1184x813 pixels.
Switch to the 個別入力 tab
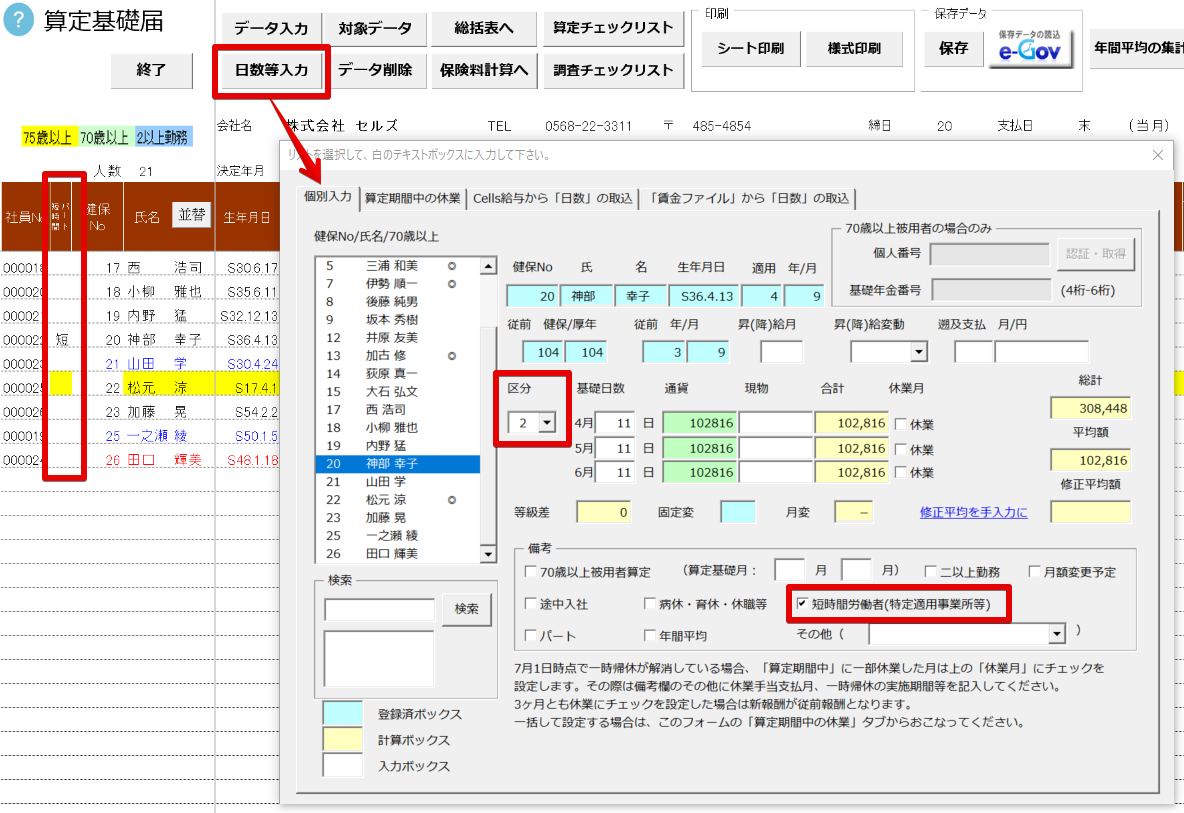click(x=328, y=197)
